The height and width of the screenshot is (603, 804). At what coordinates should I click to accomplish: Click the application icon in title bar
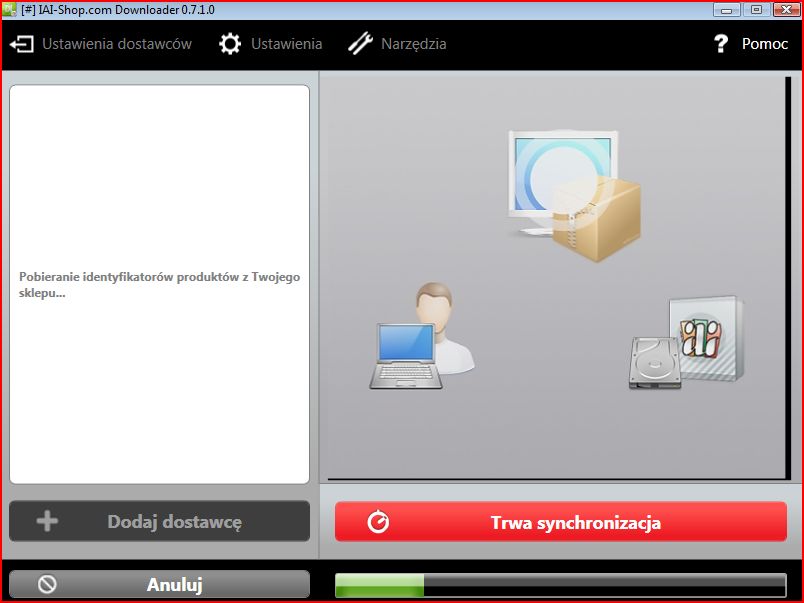(x=9, y=9)
